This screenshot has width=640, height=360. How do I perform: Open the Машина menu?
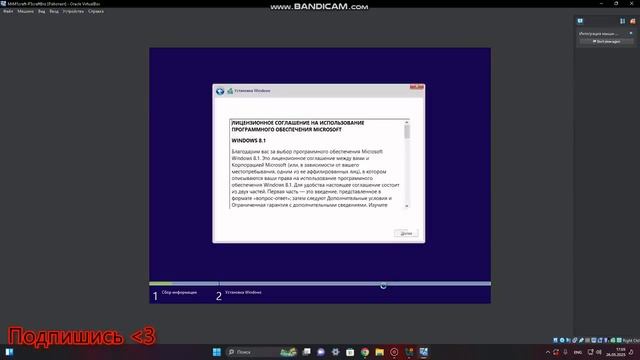coord(25,11)
